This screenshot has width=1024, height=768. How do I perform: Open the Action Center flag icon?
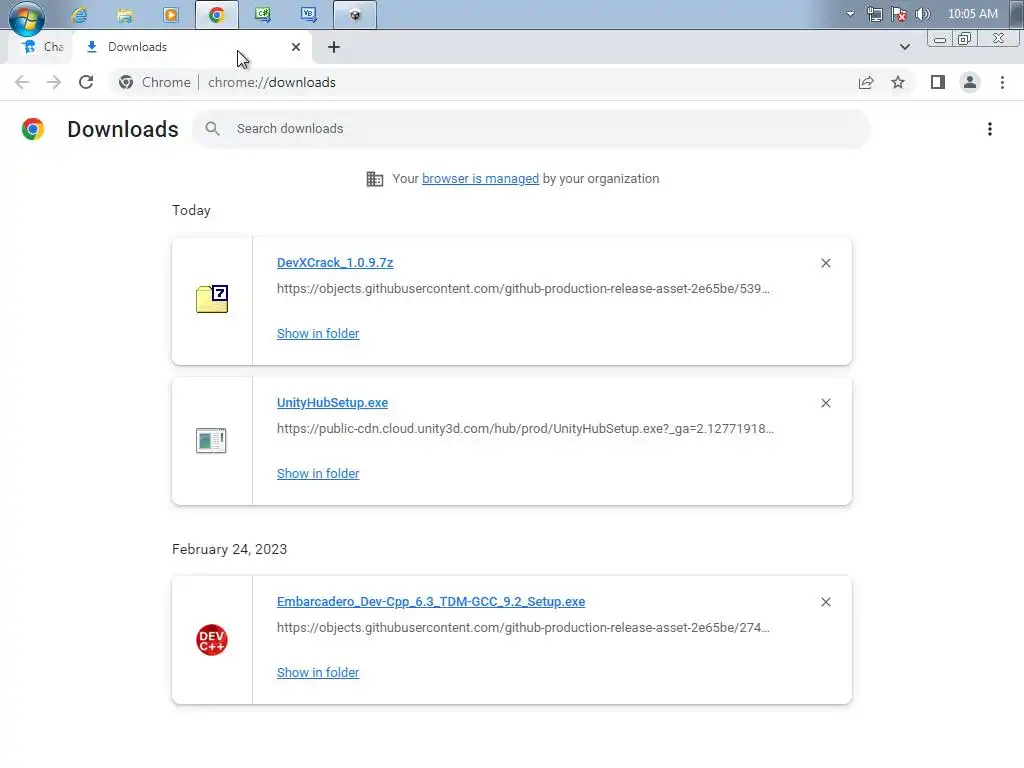coord(899,14)
